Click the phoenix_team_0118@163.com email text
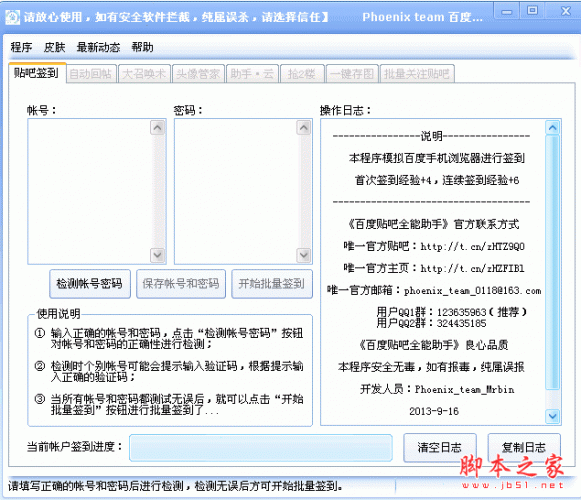581x500 pixels. coord(472,291)
